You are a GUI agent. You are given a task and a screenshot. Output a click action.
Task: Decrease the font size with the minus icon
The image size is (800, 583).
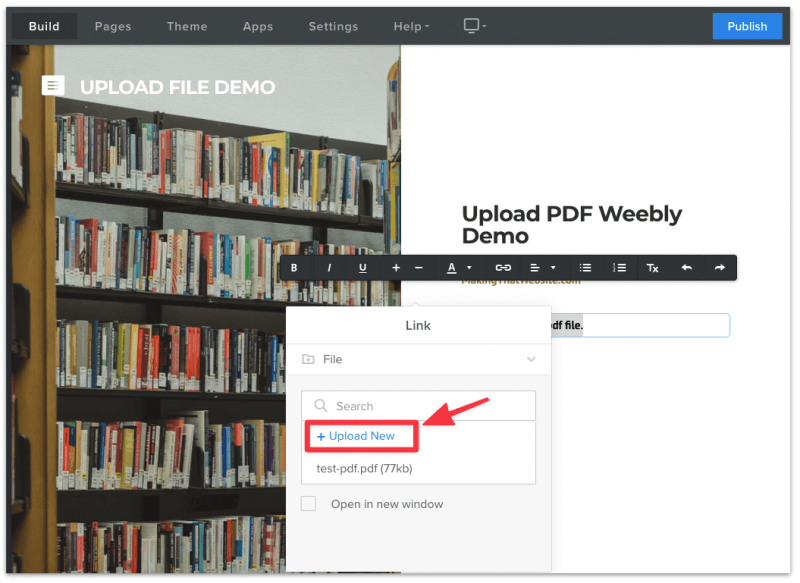[420, 268]
